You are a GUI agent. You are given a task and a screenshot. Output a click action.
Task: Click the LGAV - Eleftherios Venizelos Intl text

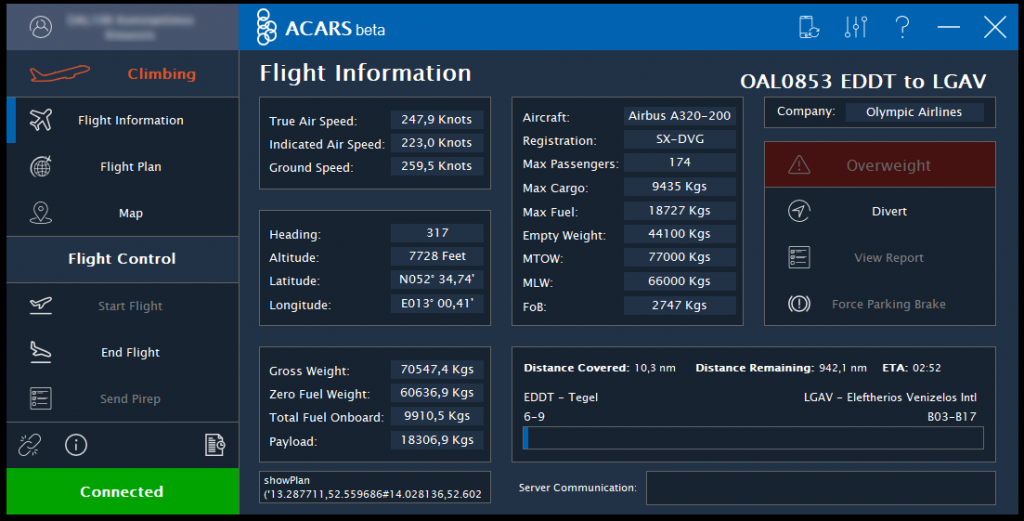[x=890, y=397]
